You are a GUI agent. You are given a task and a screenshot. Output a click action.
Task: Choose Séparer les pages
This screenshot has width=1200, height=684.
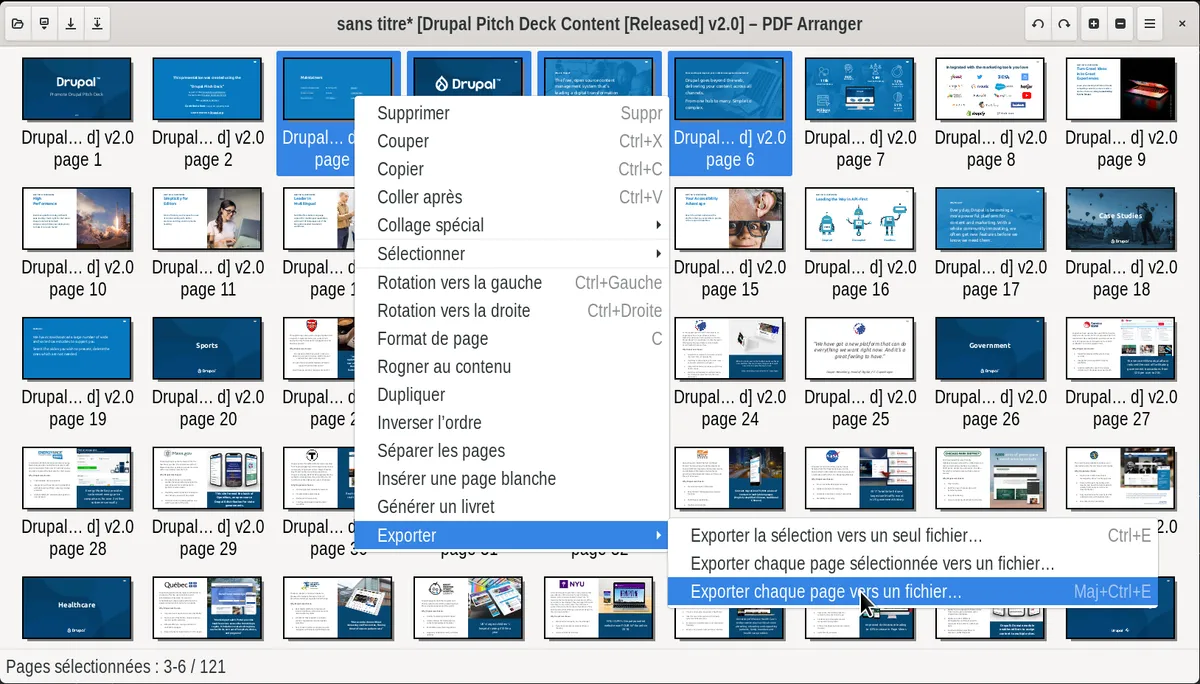[x=512, y=450]
